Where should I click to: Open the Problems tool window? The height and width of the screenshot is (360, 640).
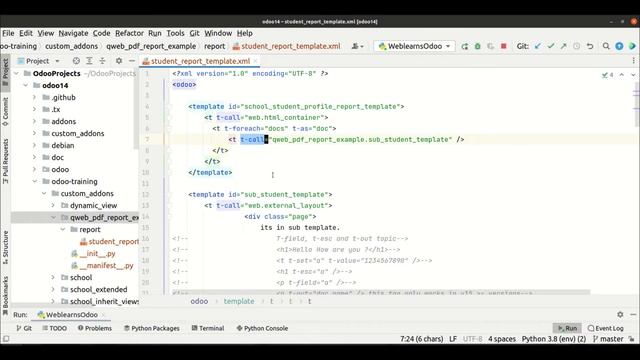pyautogui.click(x=95, y=328)
